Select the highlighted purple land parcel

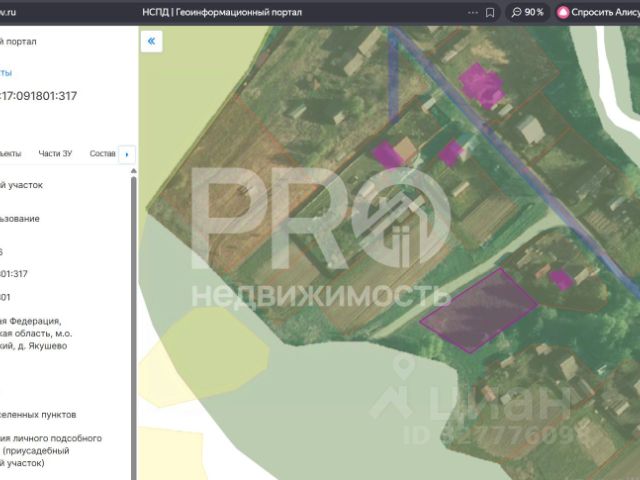[x=480, y=310]
